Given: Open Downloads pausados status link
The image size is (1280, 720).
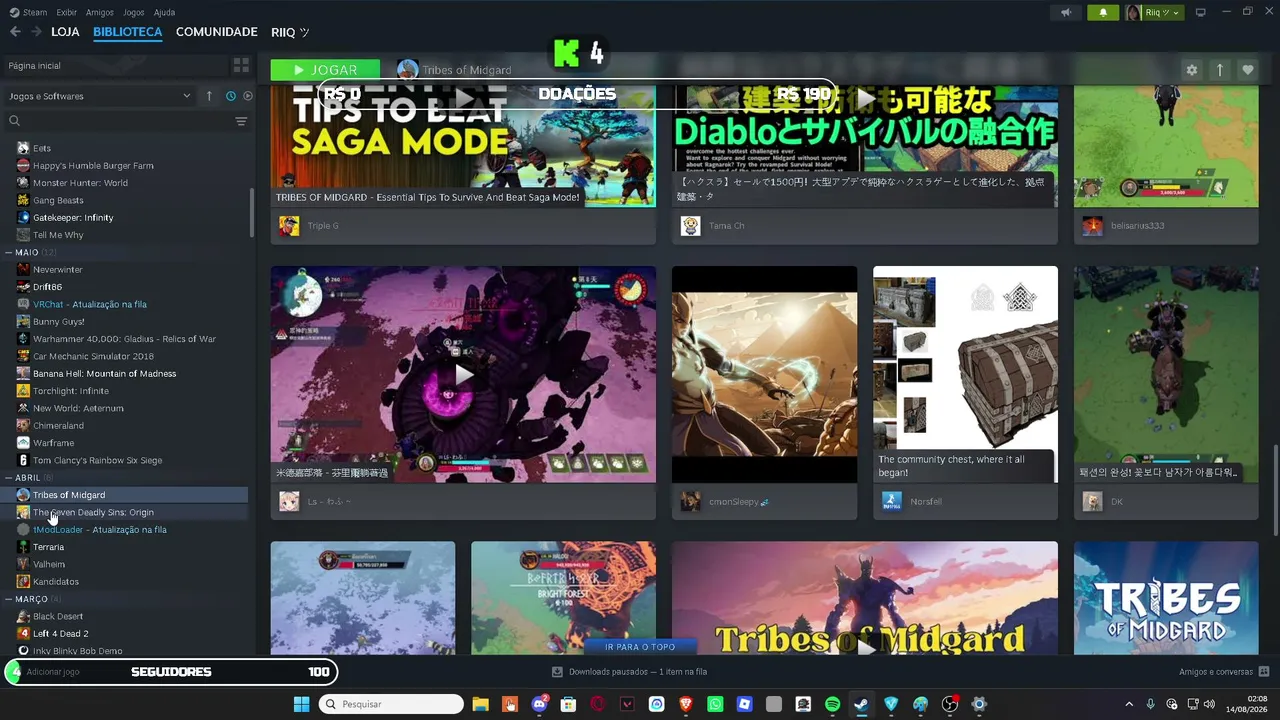Looking at the screenshot, I should pos(630,672).
